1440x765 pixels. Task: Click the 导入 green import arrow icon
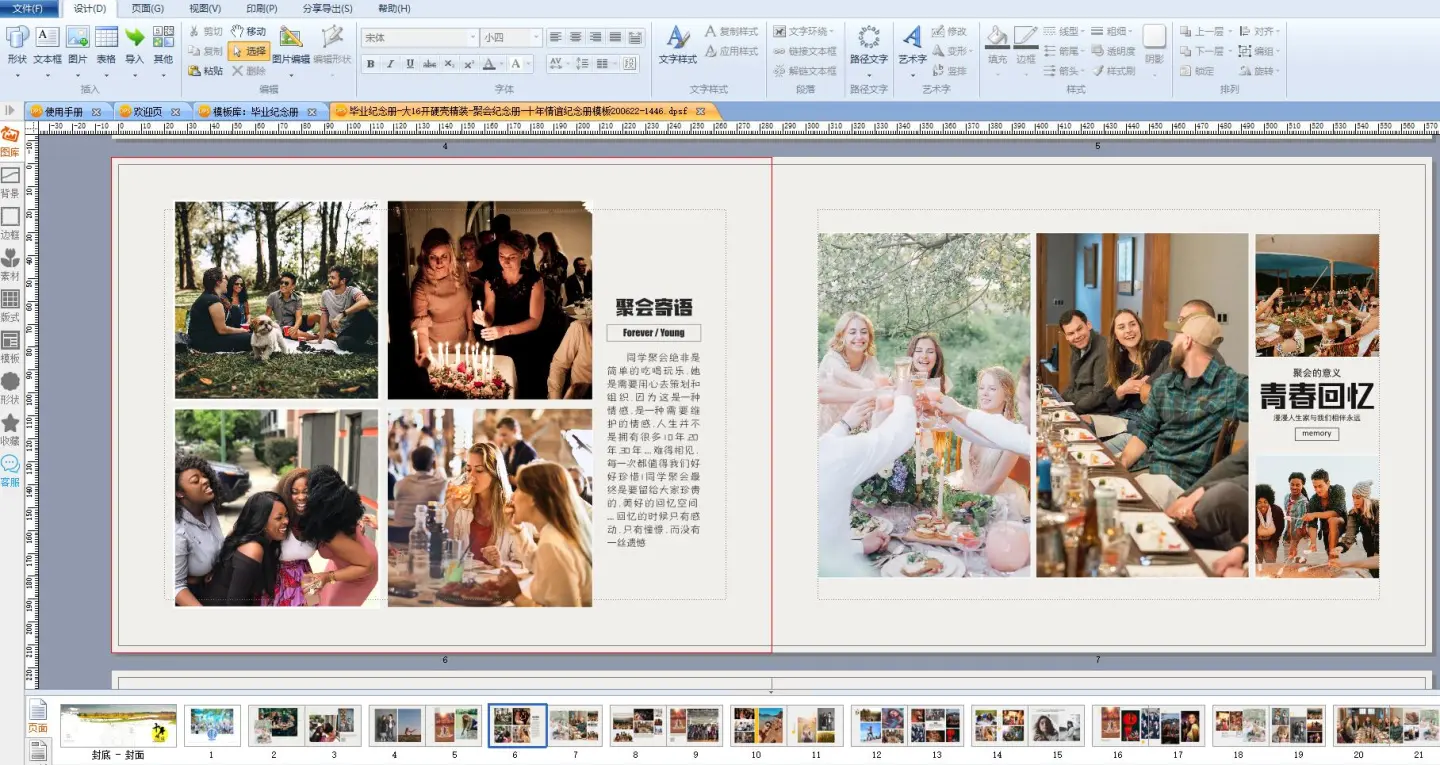(134, 38)
